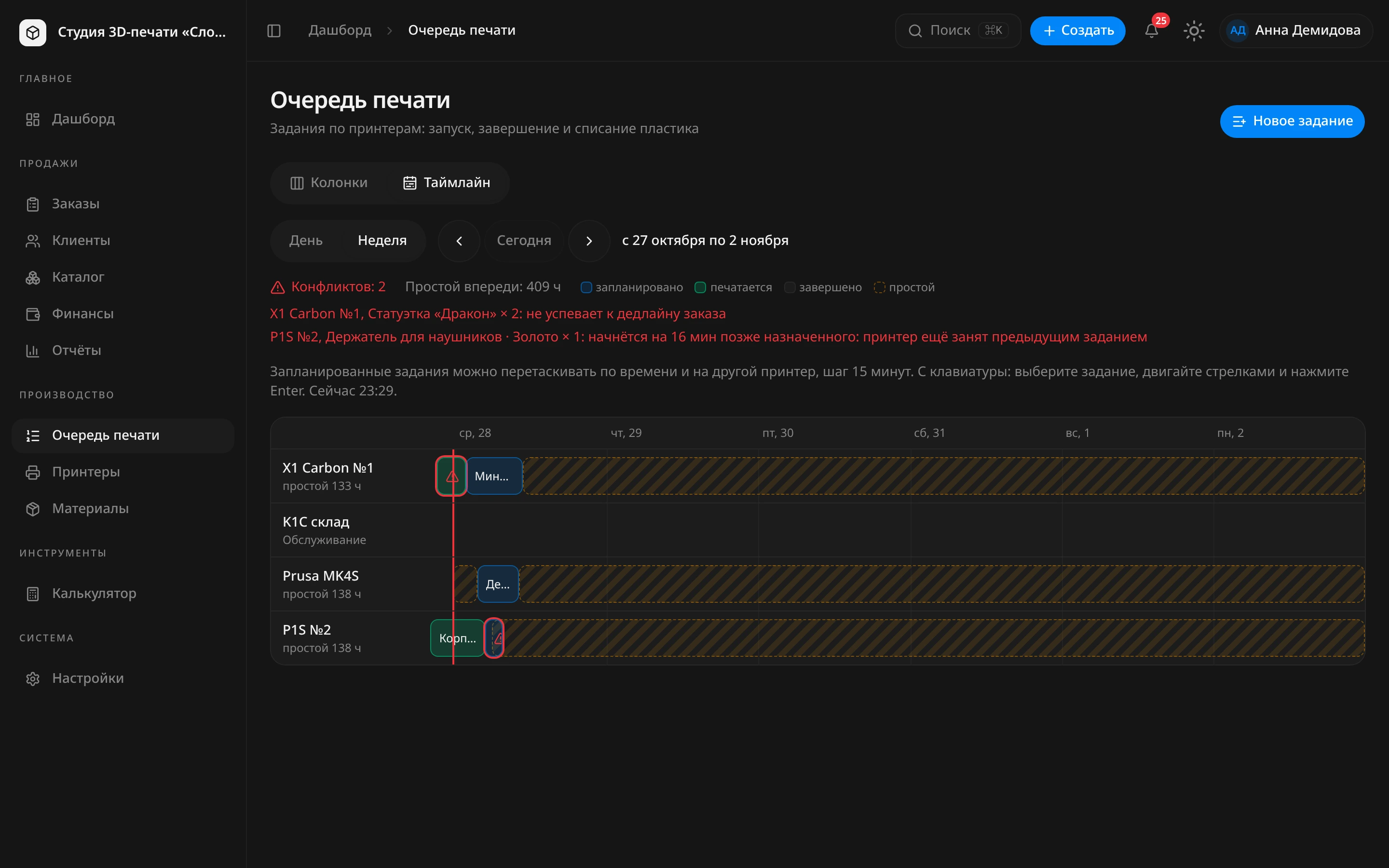Screen dimensions: 1389x868
Task: Click the X1 Carbon №1 printer label
Action: (x=328, y=468)
